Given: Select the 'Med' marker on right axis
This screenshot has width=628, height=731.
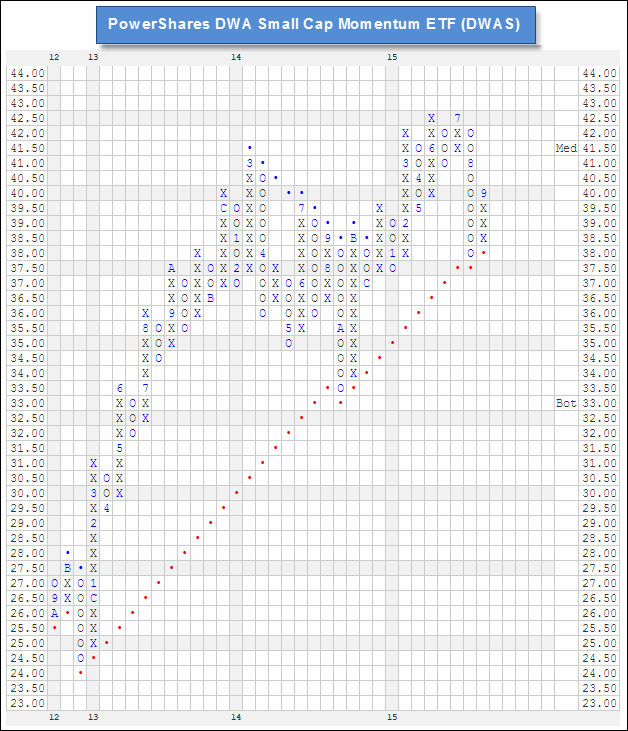Looking at the screenshot, I should 566,148.
